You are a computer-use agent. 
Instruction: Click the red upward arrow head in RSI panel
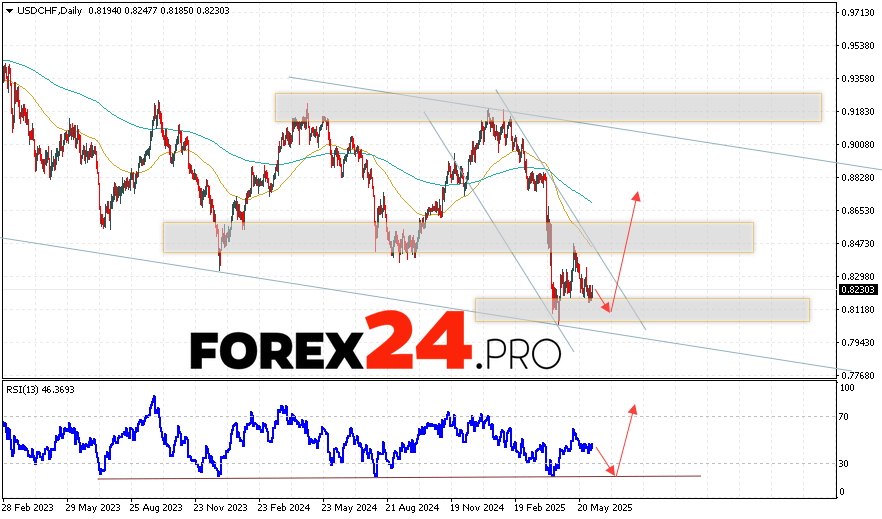[x=632, y=408]
